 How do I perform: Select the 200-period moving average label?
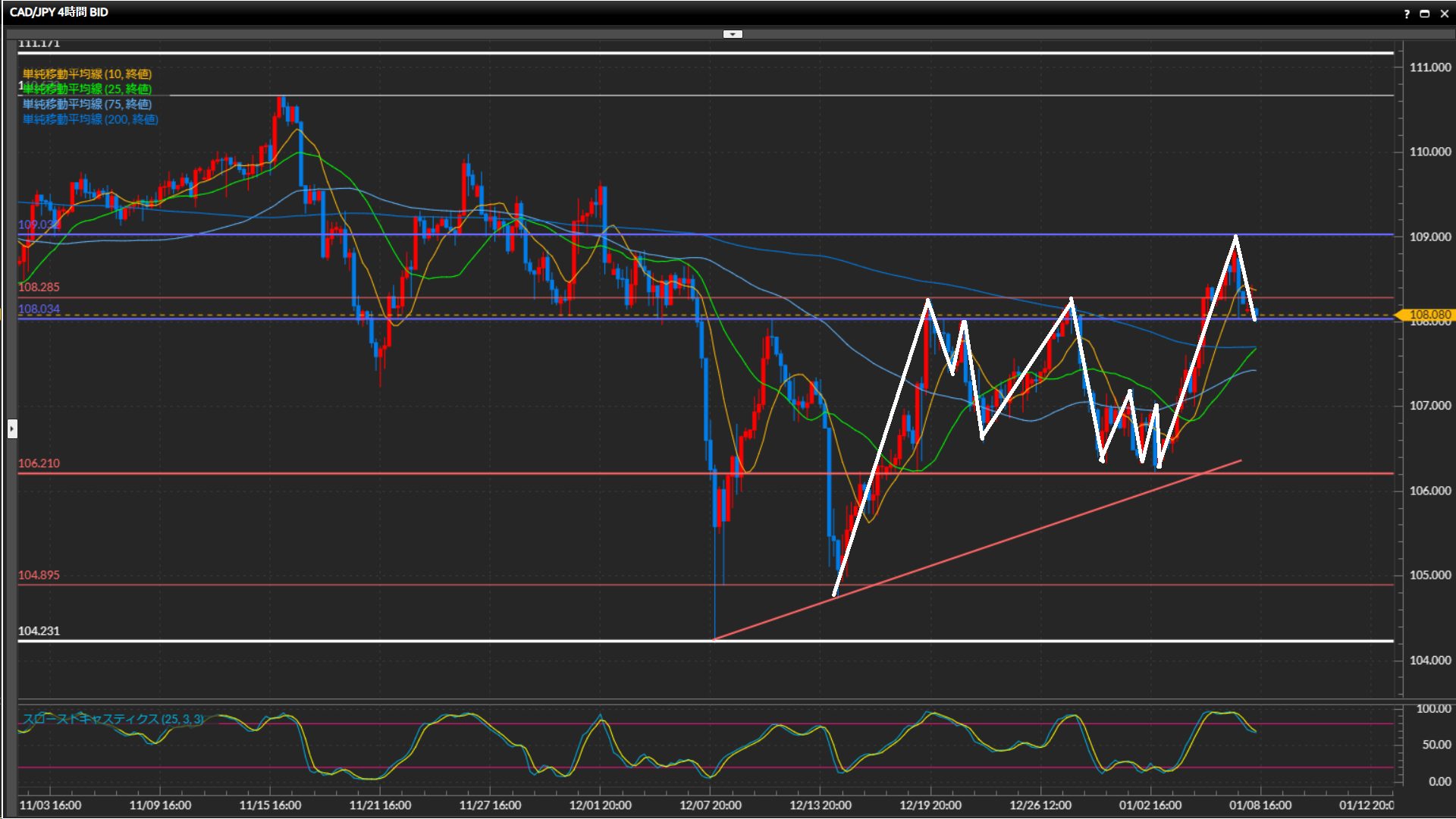(x=90, y=119)
